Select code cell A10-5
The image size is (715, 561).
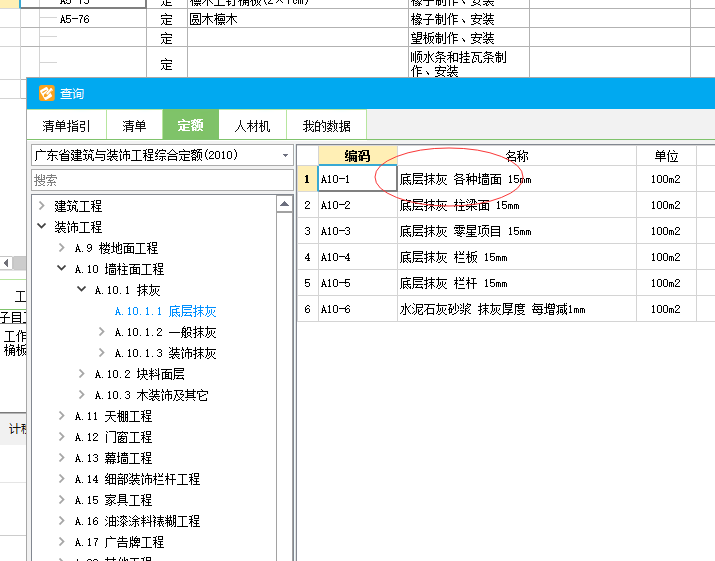pyautogui.click(x=358, y=283)
